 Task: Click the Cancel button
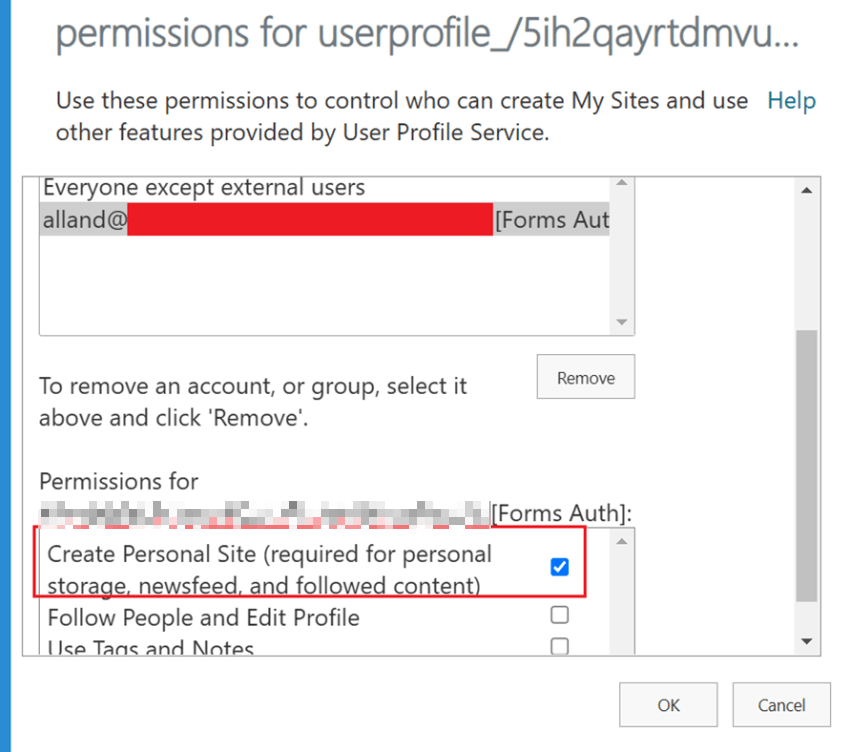click(781, 705)
